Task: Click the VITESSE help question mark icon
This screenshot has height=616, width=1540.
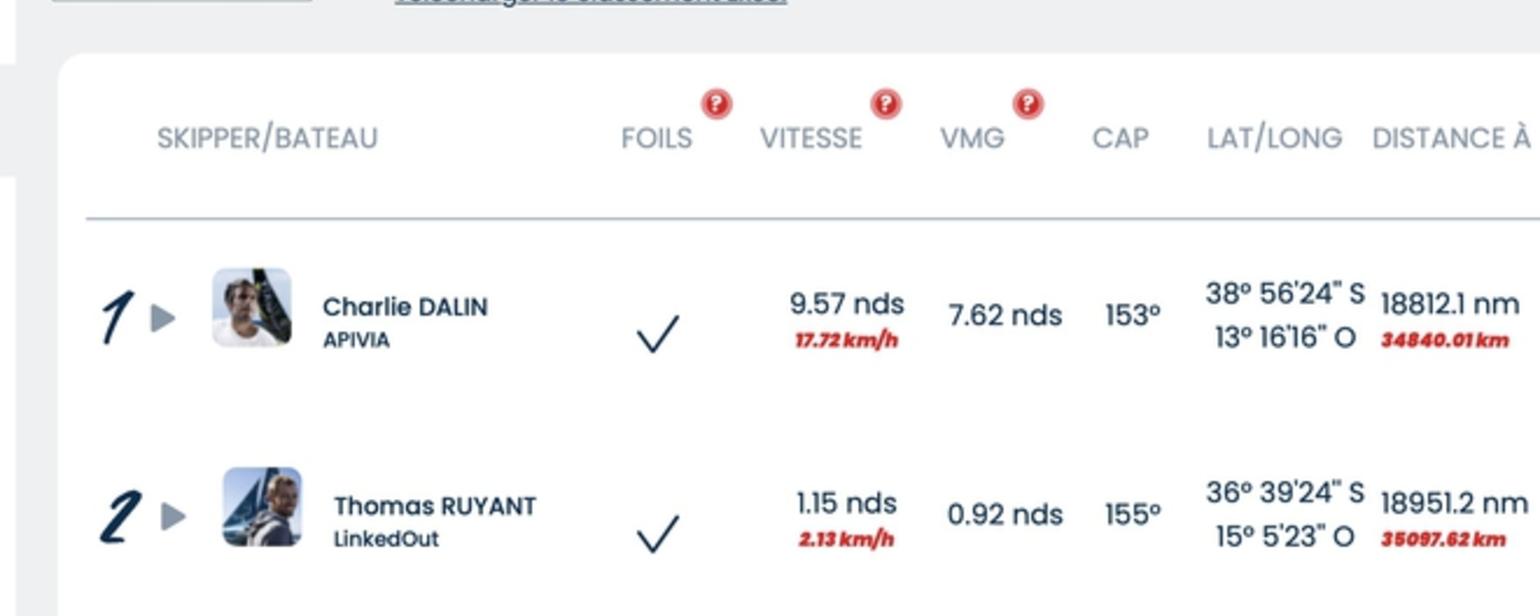Action: (886, 104)
